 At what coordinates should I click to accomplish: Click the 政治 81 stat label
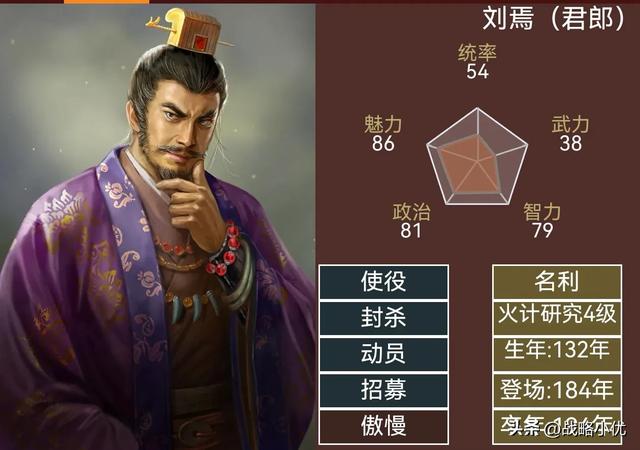[411, 221]
